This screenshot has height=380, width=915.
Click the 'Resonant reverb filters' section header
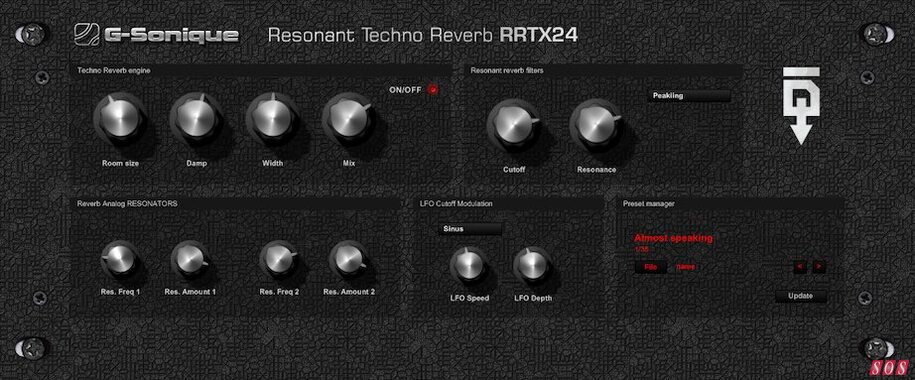pyautogui.click(x=507, y=71)
